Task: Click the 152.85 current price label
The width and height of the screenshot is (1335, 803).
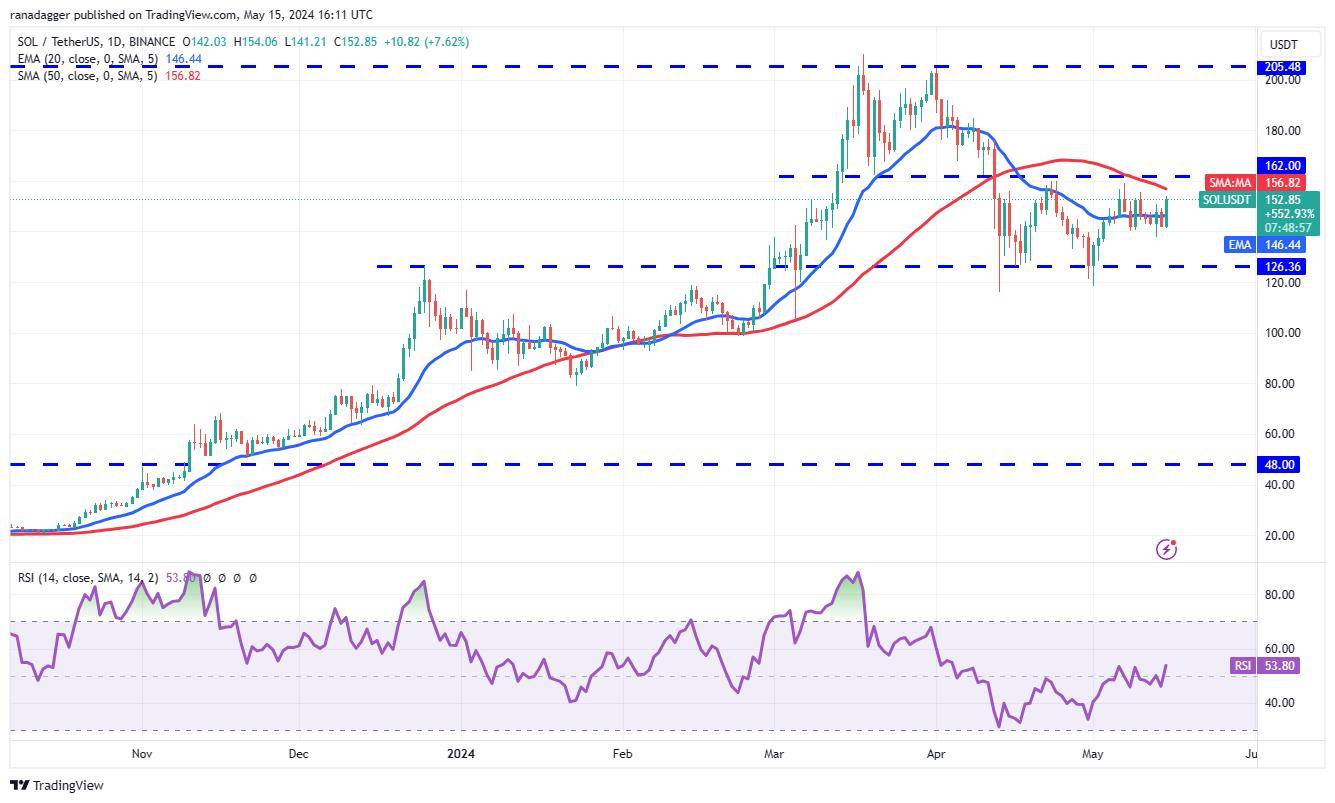Action: (1283, 199)
